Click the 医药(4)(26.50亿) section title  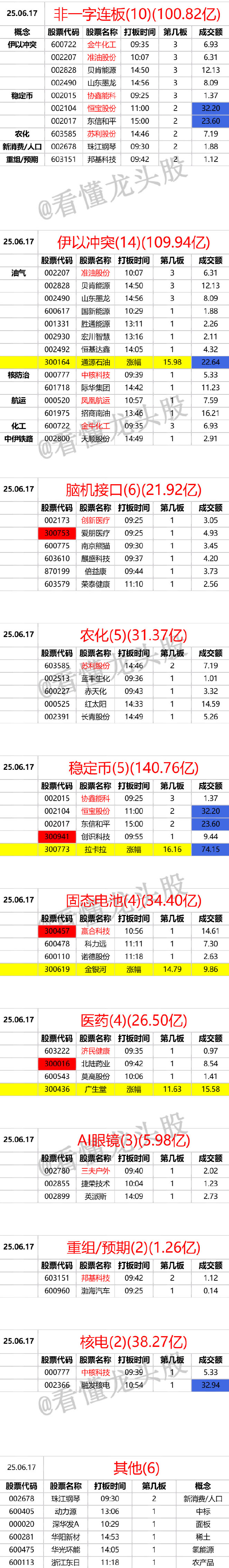click(134, 1020)
